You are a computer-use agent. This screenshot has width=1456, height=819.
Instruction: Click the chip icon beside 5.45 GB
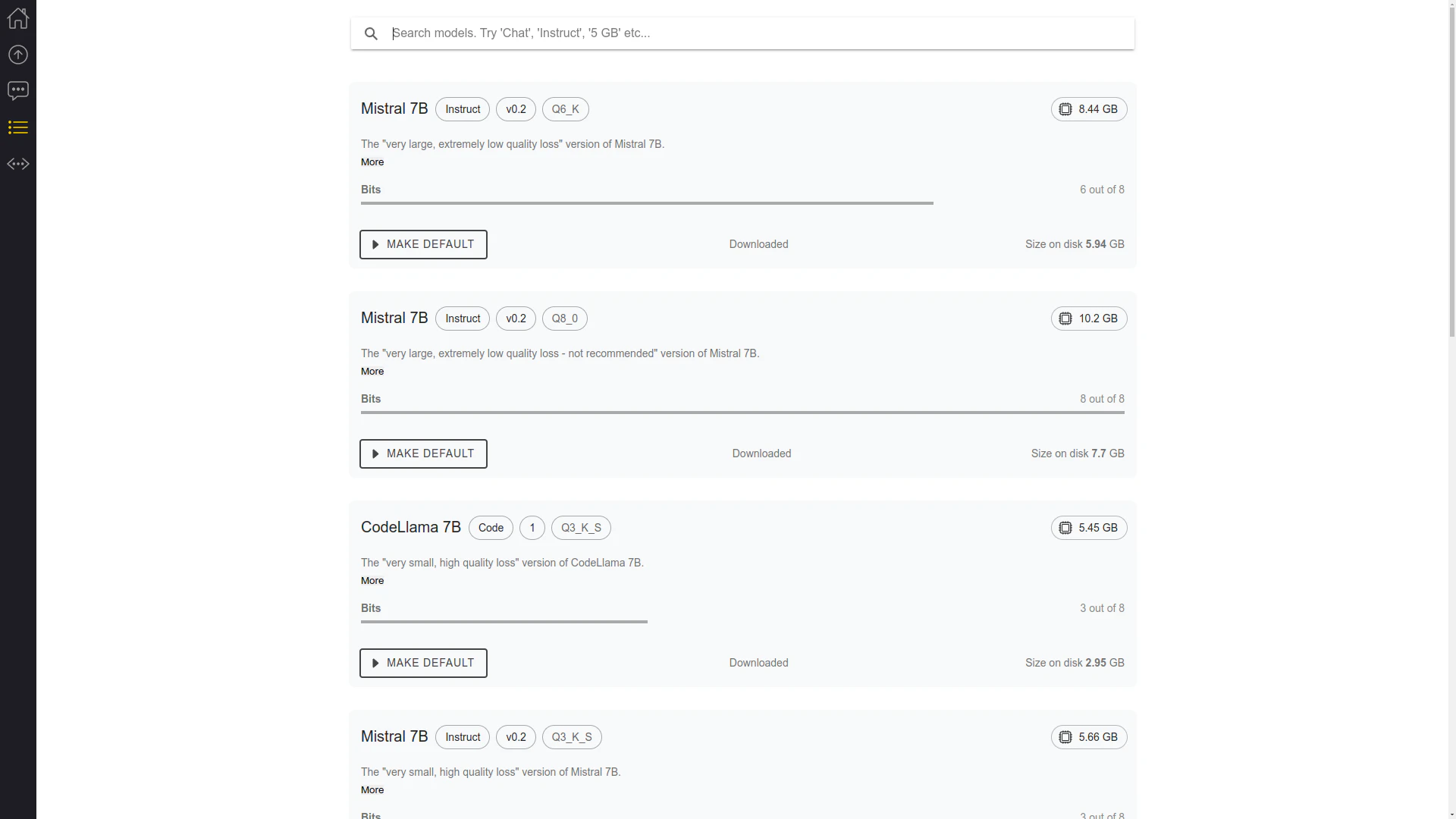point(1065,528)
